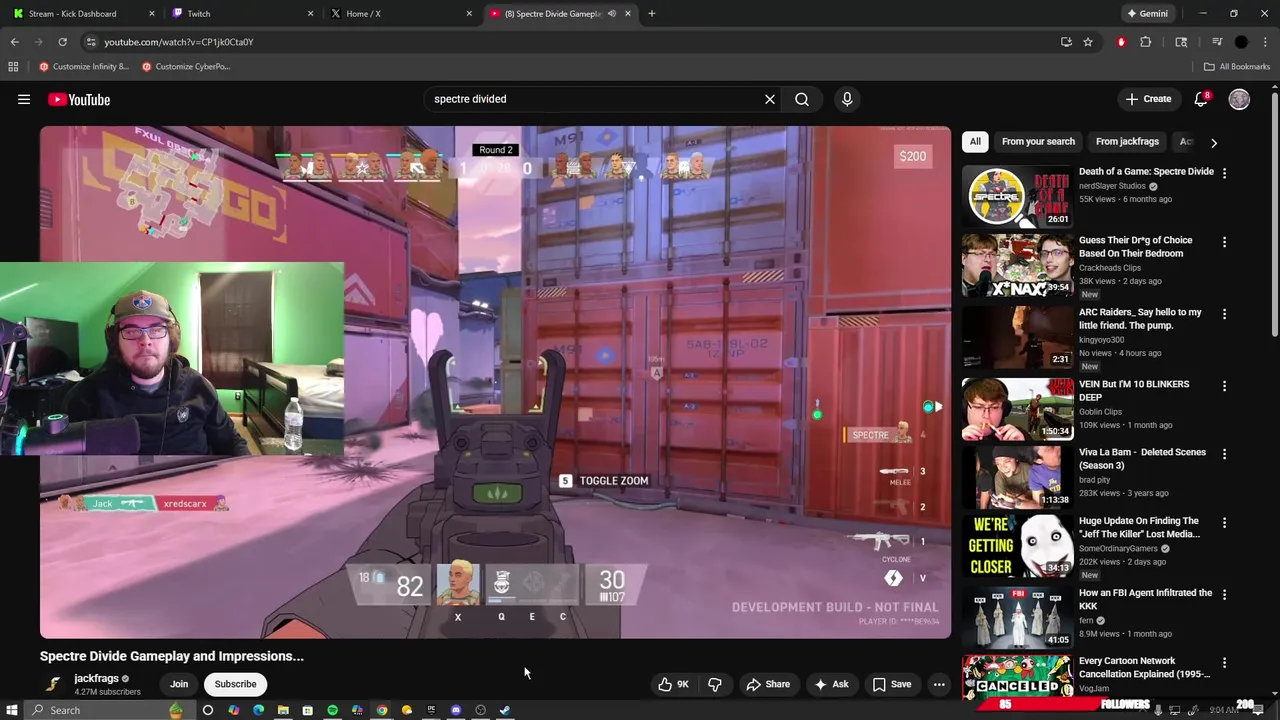Open Ask AI about video

tap(831, 684)
